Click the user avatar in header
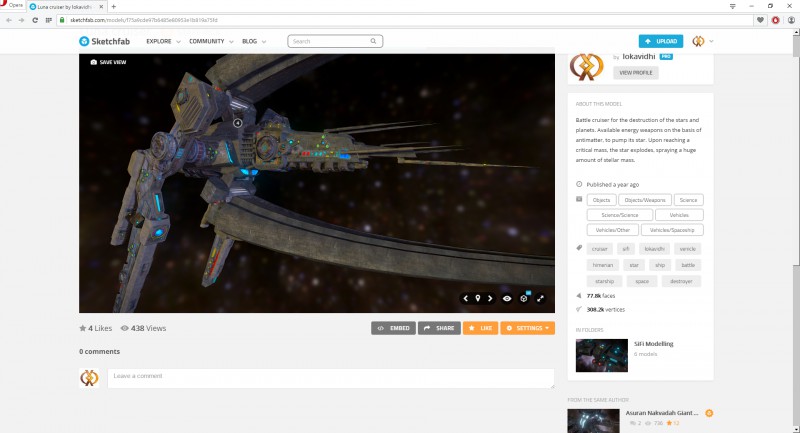Image resolution: width=800 pixels, height=433 pixels. (698, 41)
